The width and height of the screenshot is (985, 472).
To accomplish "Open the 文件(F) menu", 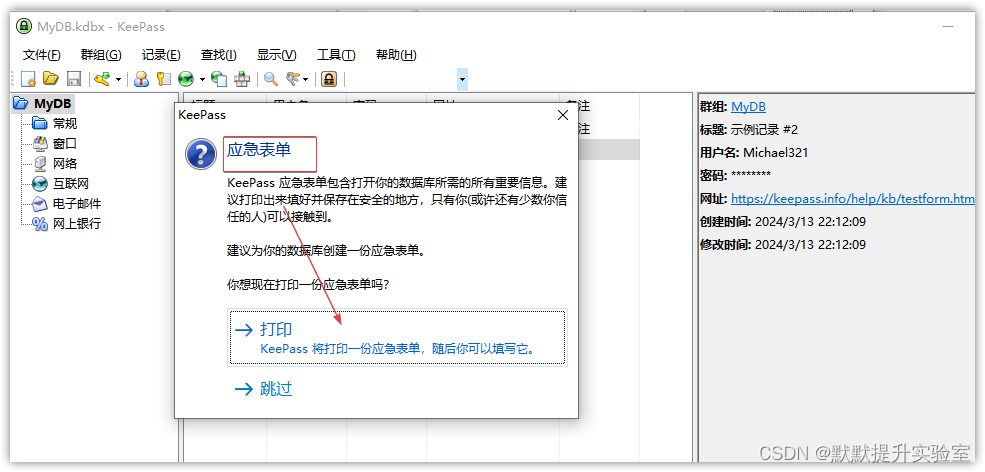I will (41, 55).
